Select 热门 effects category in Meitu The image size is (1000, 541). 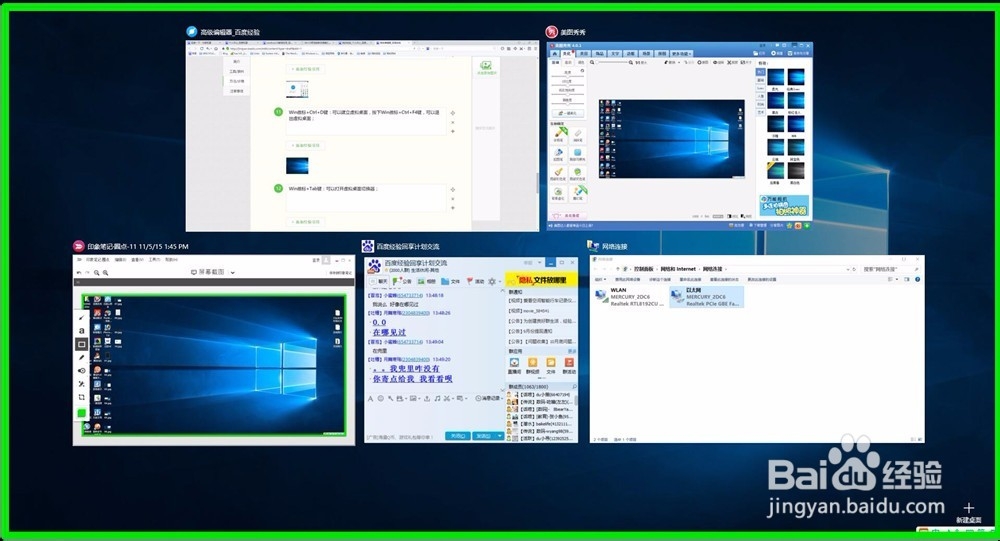(760, 73)
